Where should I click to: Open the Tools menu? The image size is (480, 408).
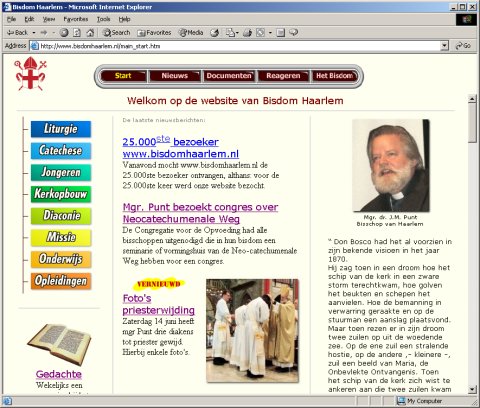click(x=103, y=19)
